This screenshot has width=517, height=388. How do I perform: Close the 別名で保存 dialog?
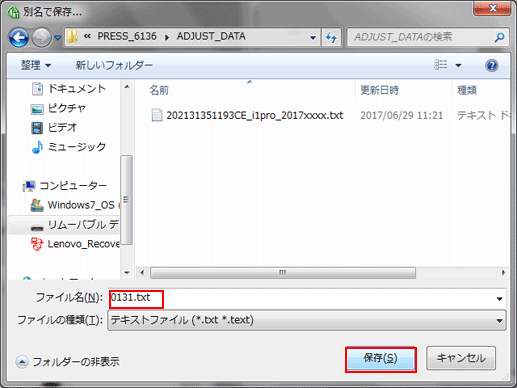(x=492, y=8)
